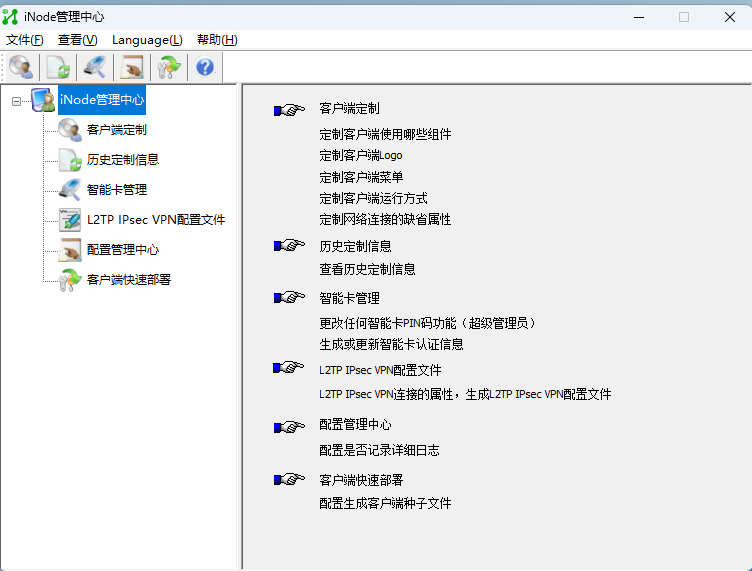
Task: Click the document icon beside 历史定制信息 tree row
Action: tap(70, 160)
